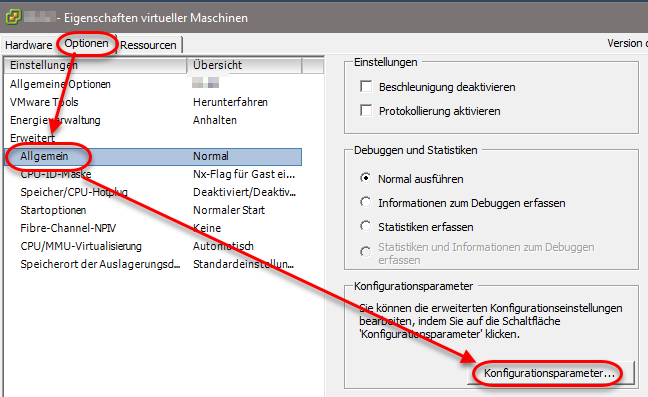Viewport: 648px width, 397px height.
Task: Click the Automatisch value
Action: (x=223, y=246)
